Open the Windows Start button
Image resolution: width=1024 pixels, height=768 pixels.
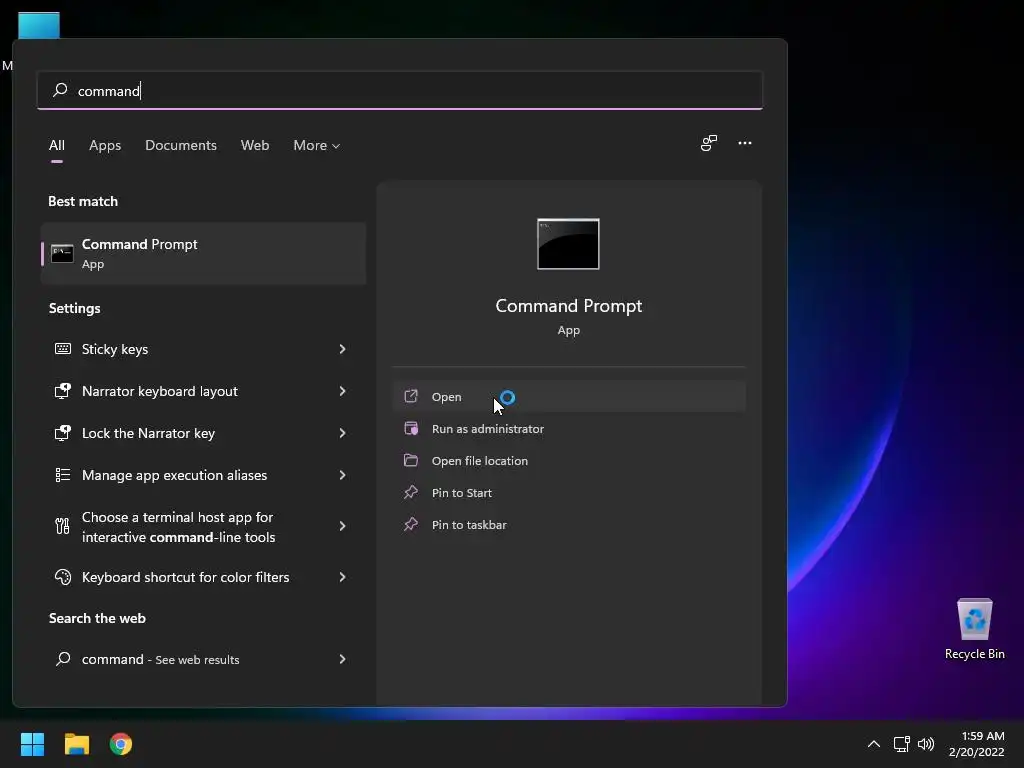32,744
